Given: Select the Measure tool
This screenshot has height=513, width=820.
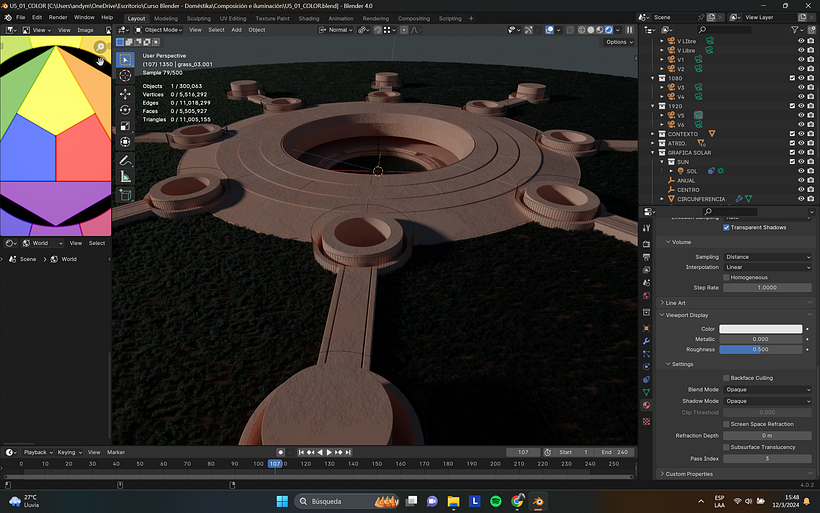Looking at the screenshot, I should coord(125,177).
